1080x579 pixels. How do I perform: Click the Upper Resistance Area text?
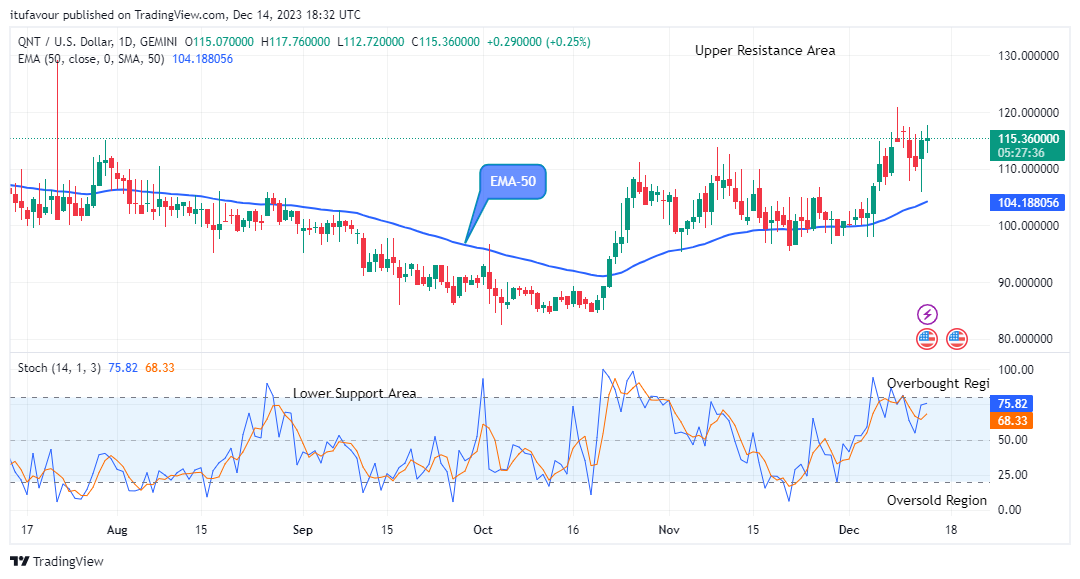click(x=765, y=50)
